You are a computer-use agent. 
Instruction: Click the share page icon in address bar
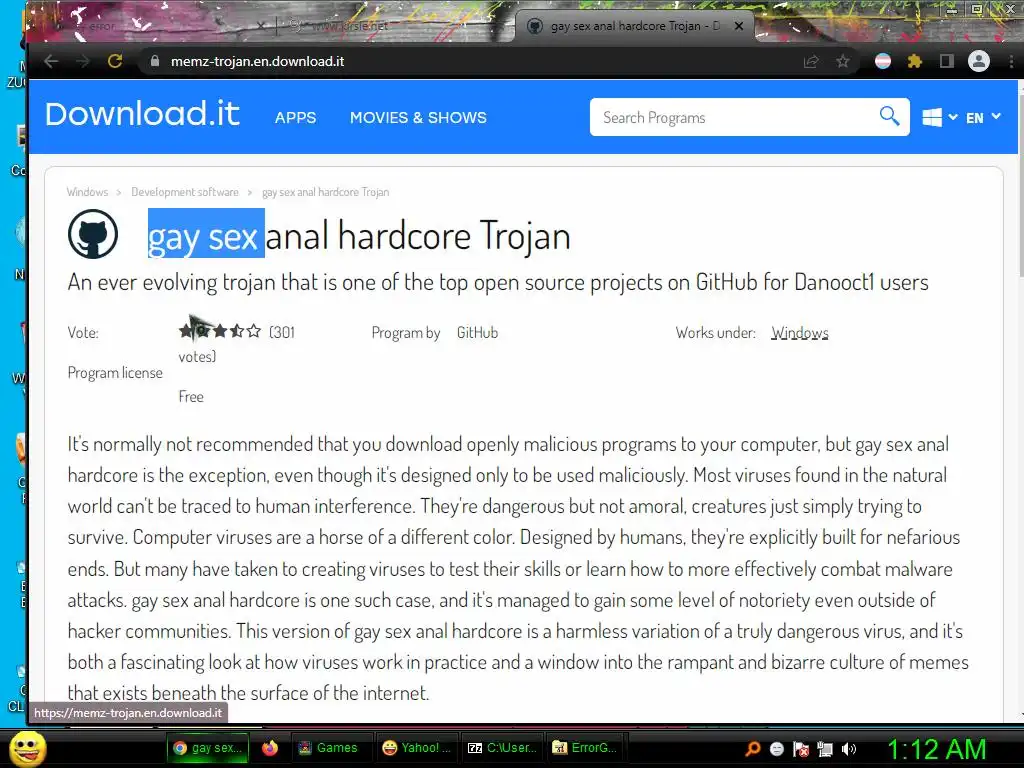811,61
